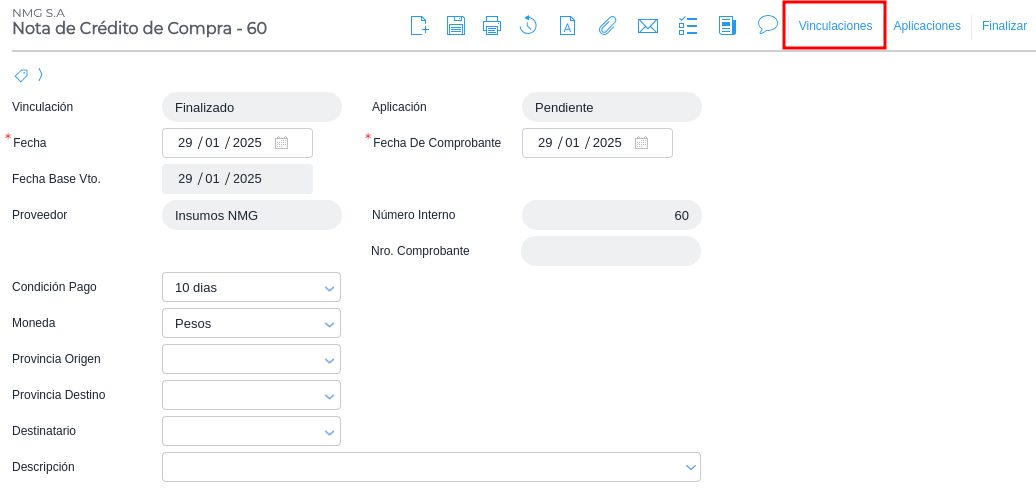Viewport: 1036px width, 489px height.
Task: Click the Fecha Base Vto. field
Action: (x=237, y=179)
